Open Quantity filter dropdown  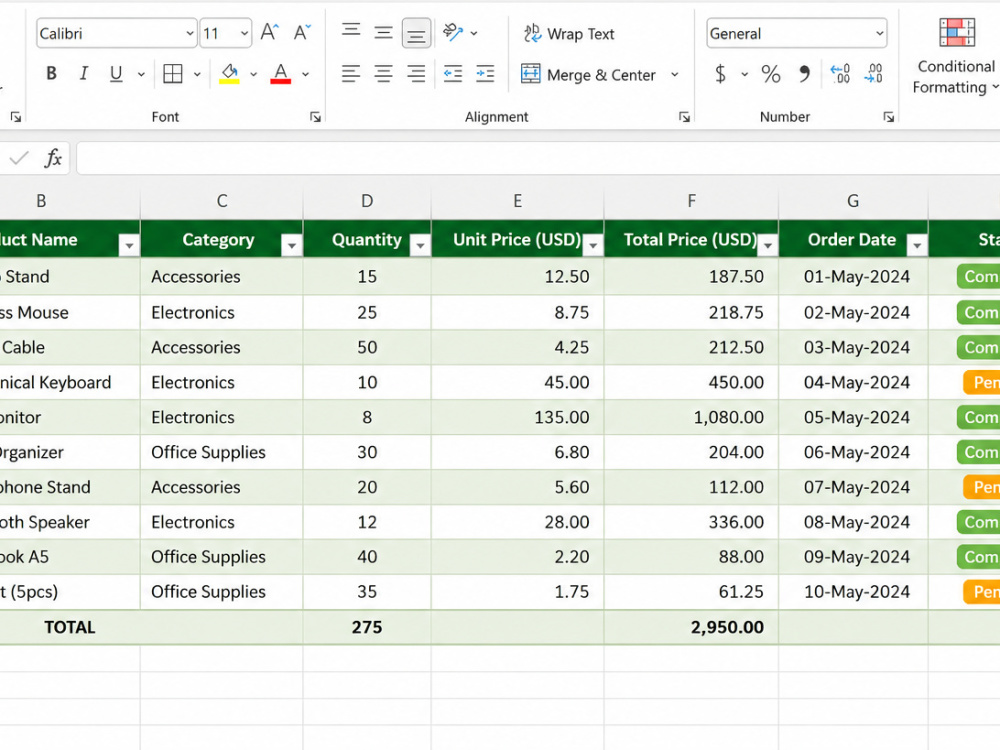tap(420, 245)
